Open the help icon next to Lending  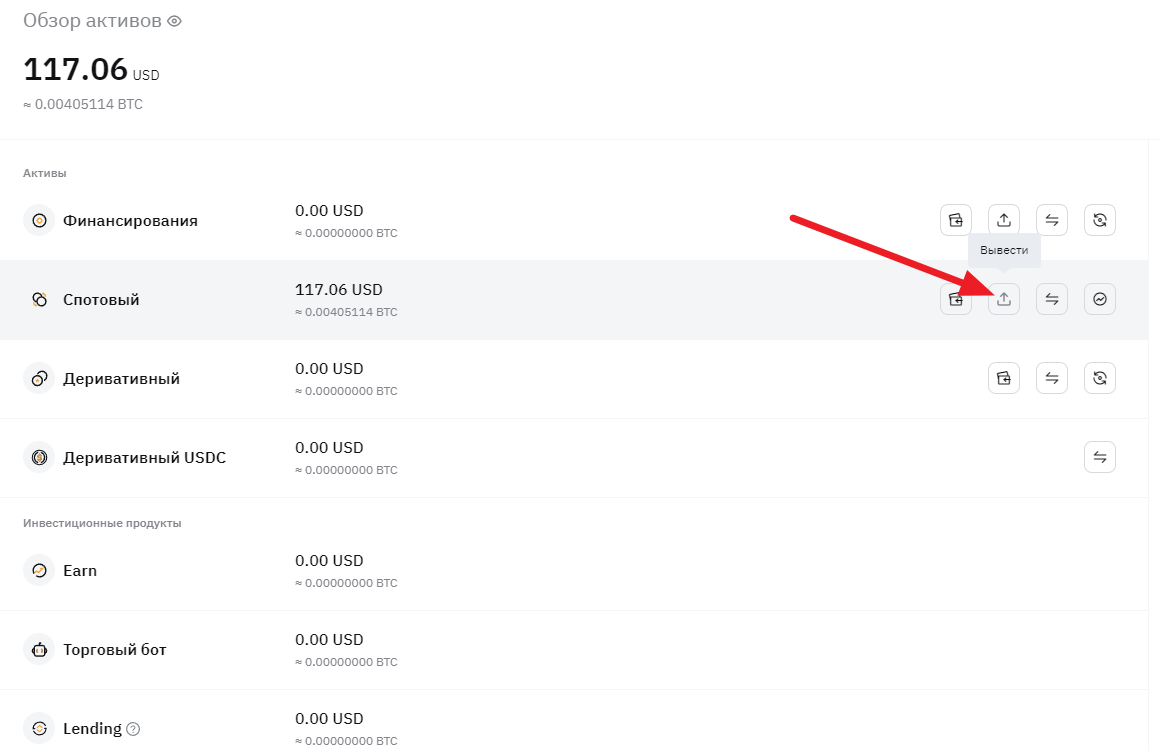(x=133, y=729)
